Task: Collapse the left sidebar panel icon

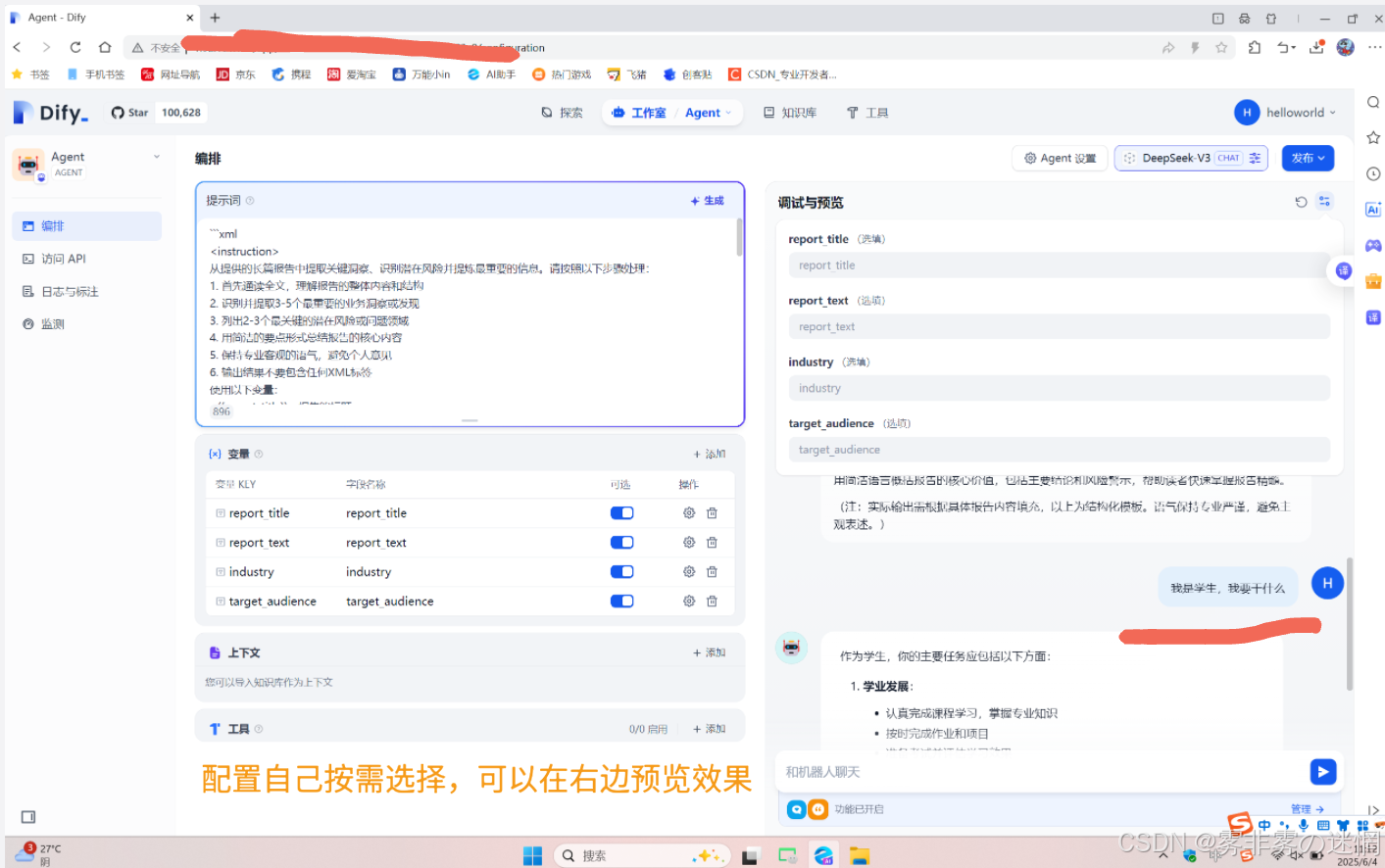Action: [x=28, y=817]
